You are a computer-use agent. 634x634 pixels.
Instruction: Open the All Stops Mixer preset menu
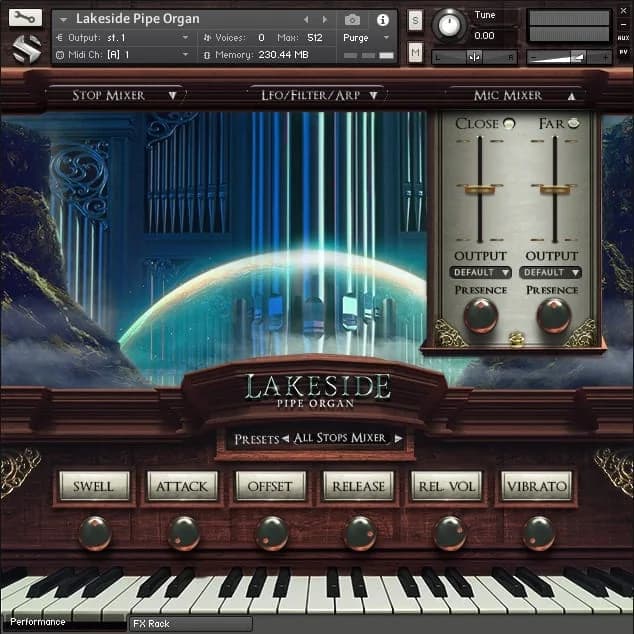[x=340, y=438]
